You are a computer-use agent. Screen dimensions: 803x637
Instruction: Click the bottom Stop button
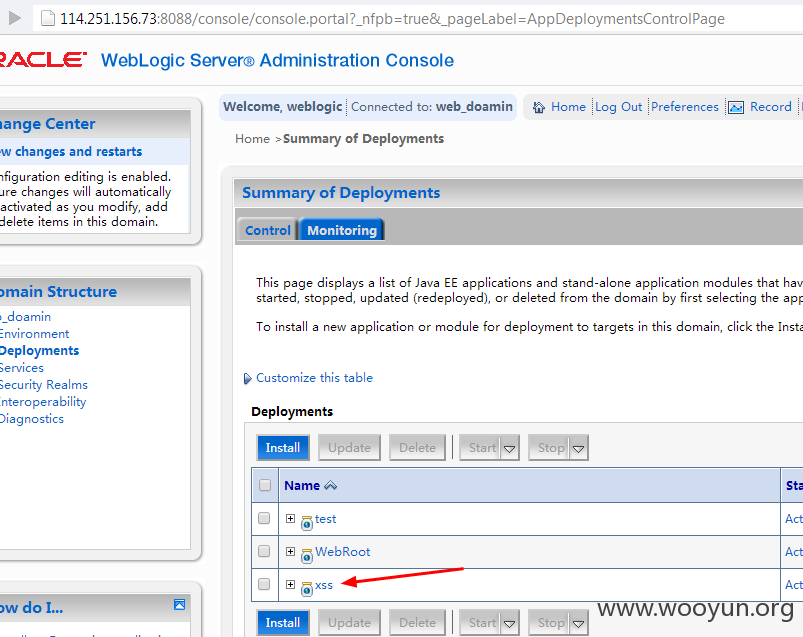(x=549, y=623)
